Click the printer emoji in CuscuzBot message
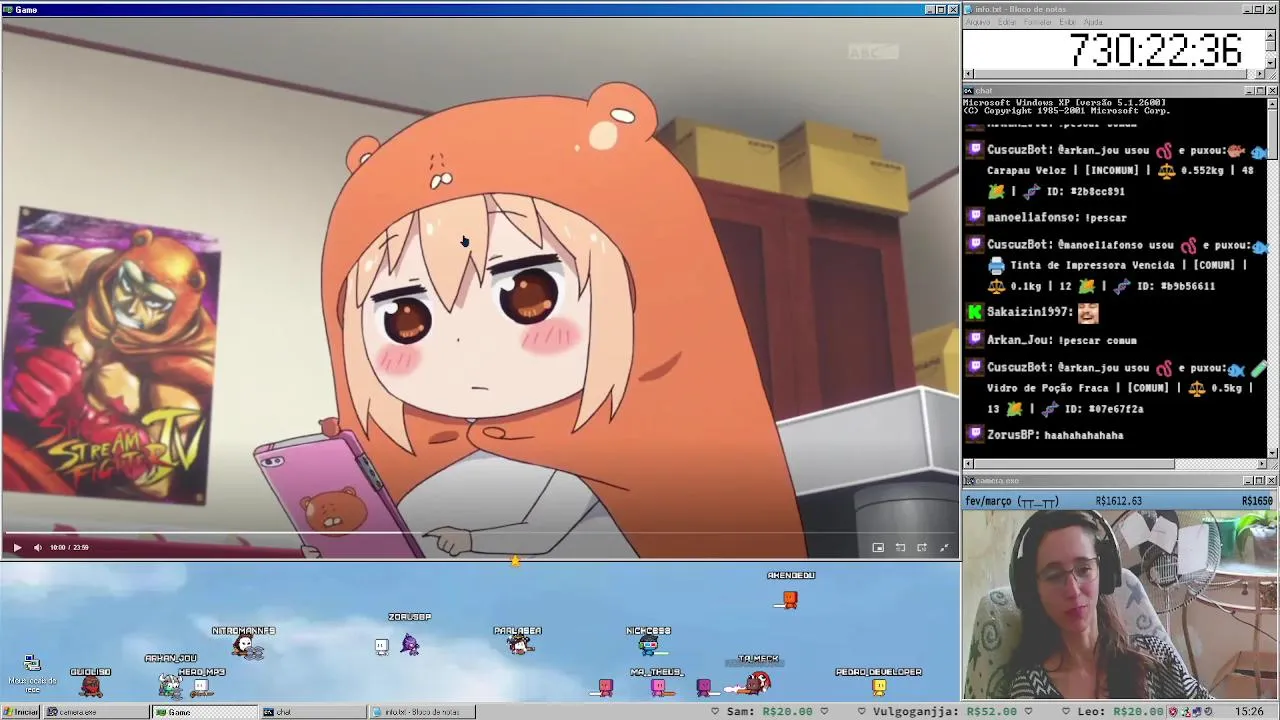 [x=996, y=265]
